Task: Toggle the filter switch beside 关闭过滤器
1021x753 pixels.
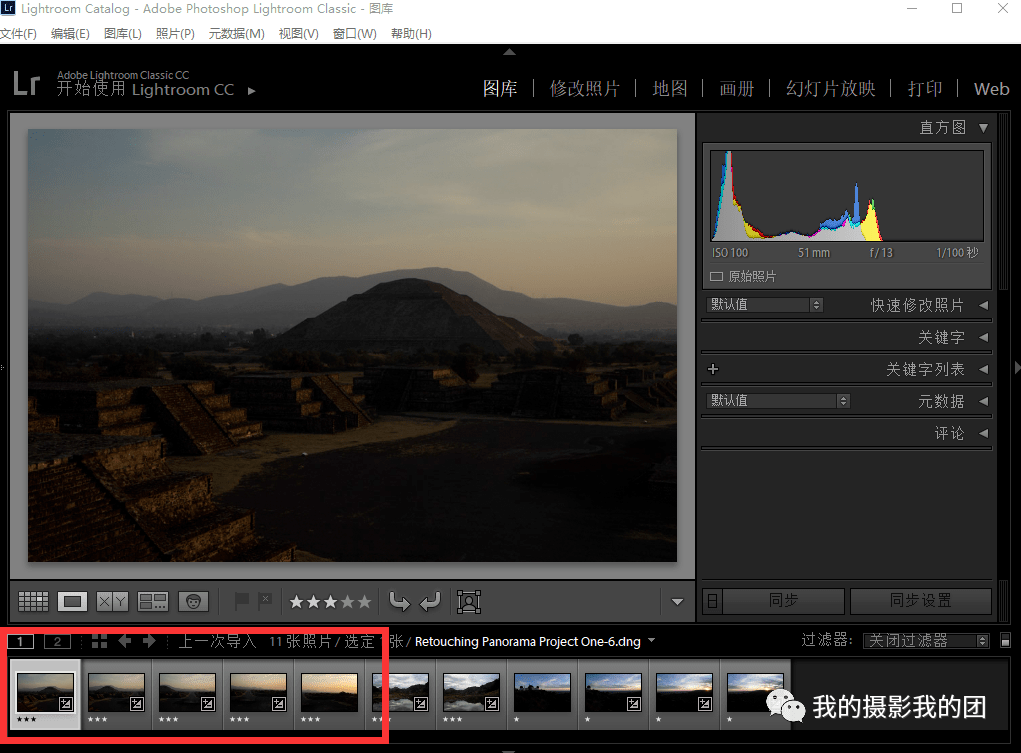Action: [x=1005, y=640]
